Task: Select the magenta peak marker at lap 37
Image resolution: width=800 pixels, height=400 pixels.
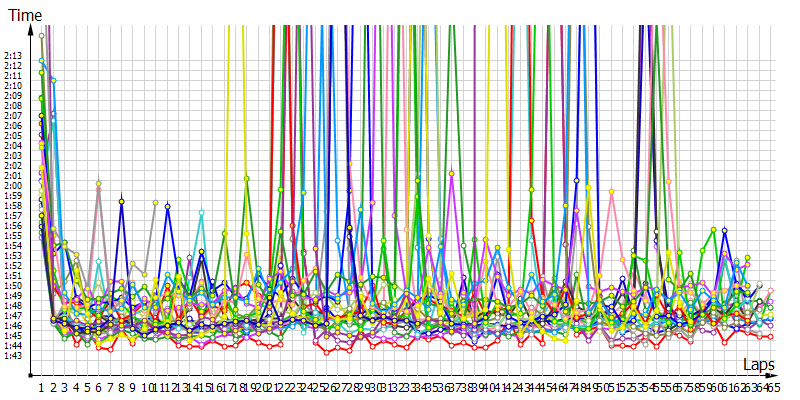Action: [452, 174]
